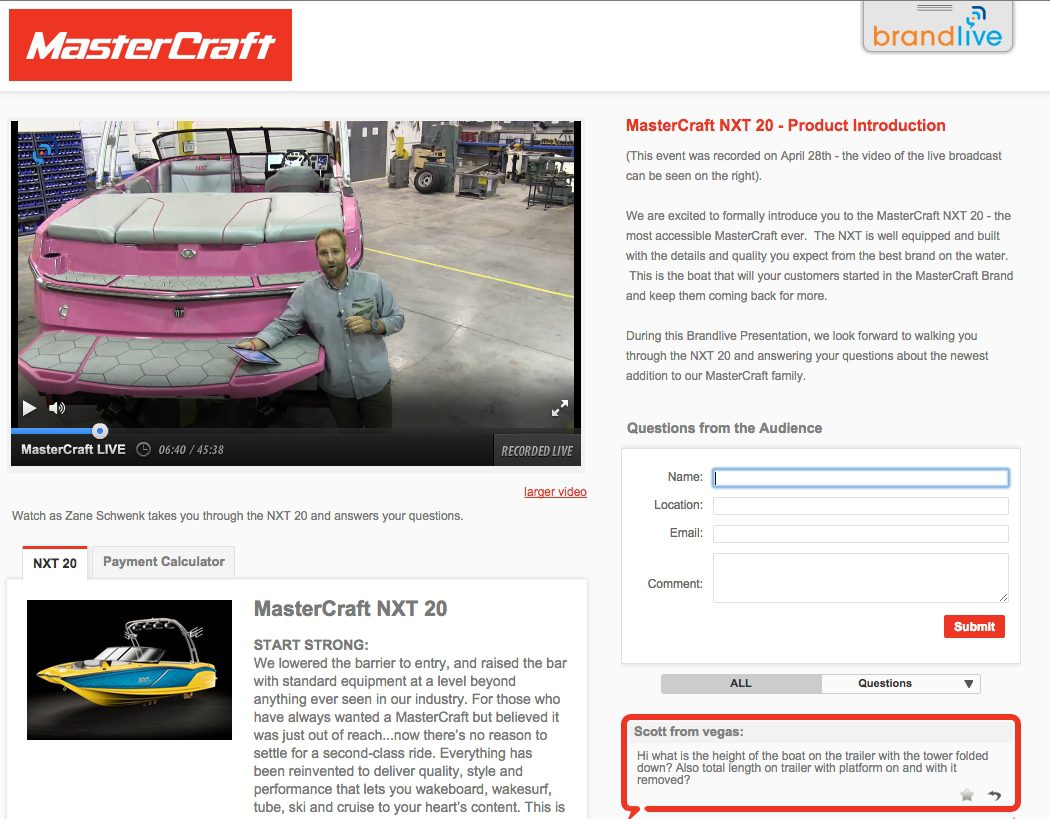Open the larger video link
1050x819 pixels.
tap(555, 492)
